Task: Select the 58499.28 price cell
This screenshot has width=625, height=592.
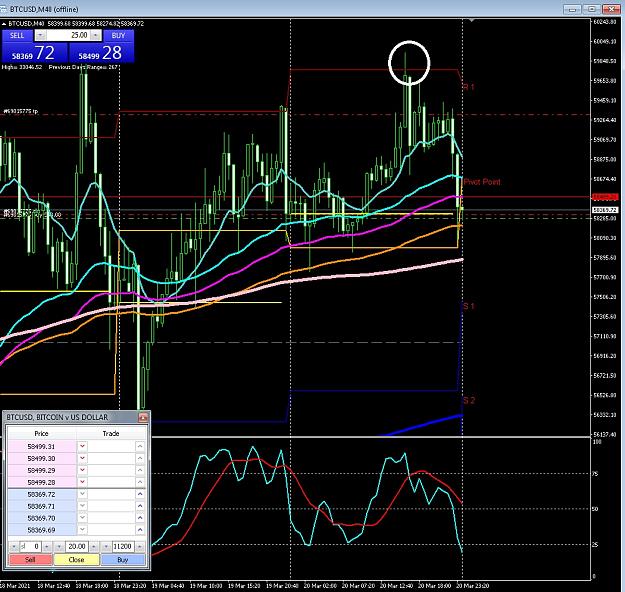Action: tap(42, 482)
